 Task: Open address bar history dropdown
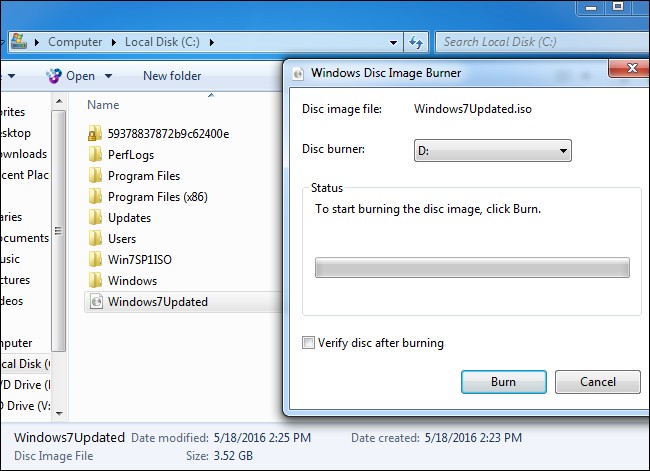393,42
